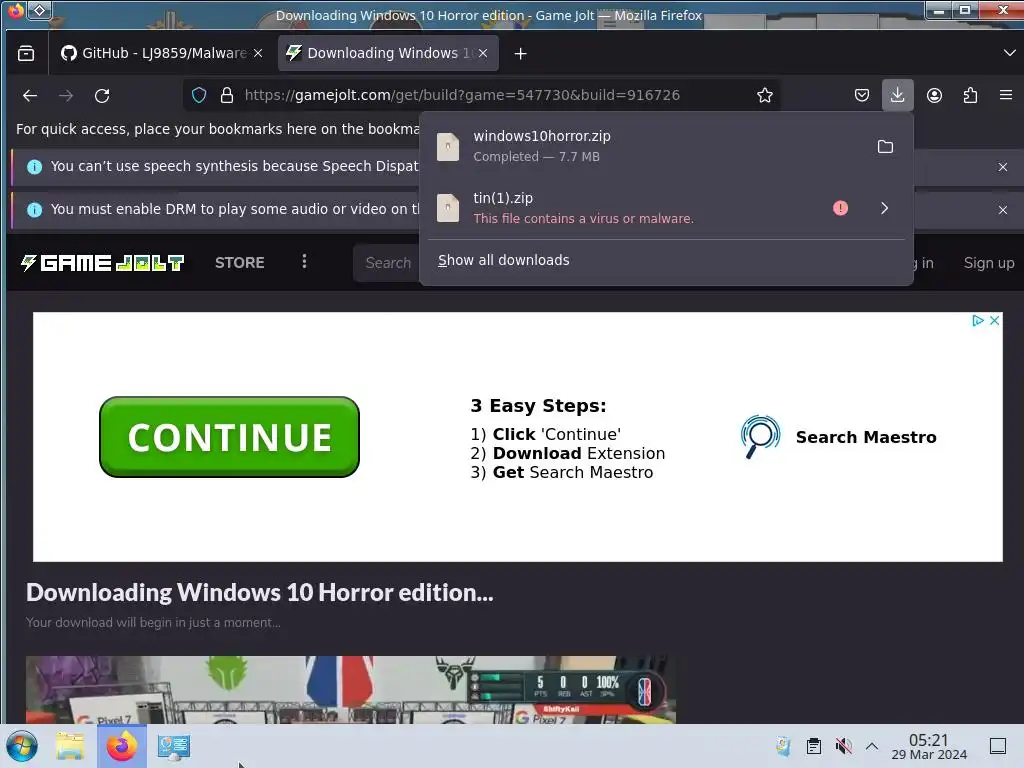Click the video thumbnail below the heading
Viewport: 1024px width, 768px height.
[351, 690]
